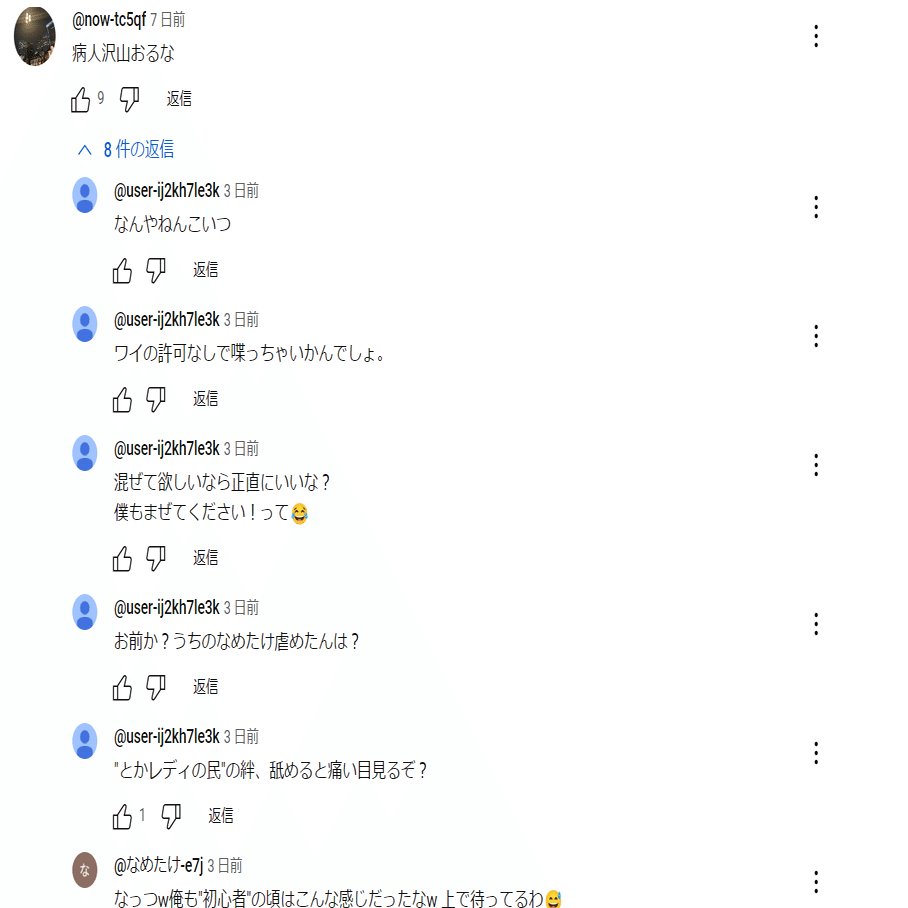Click 返信 under the top comment by @now-tc5qf
908x908 pixels.
click(179, 99)
